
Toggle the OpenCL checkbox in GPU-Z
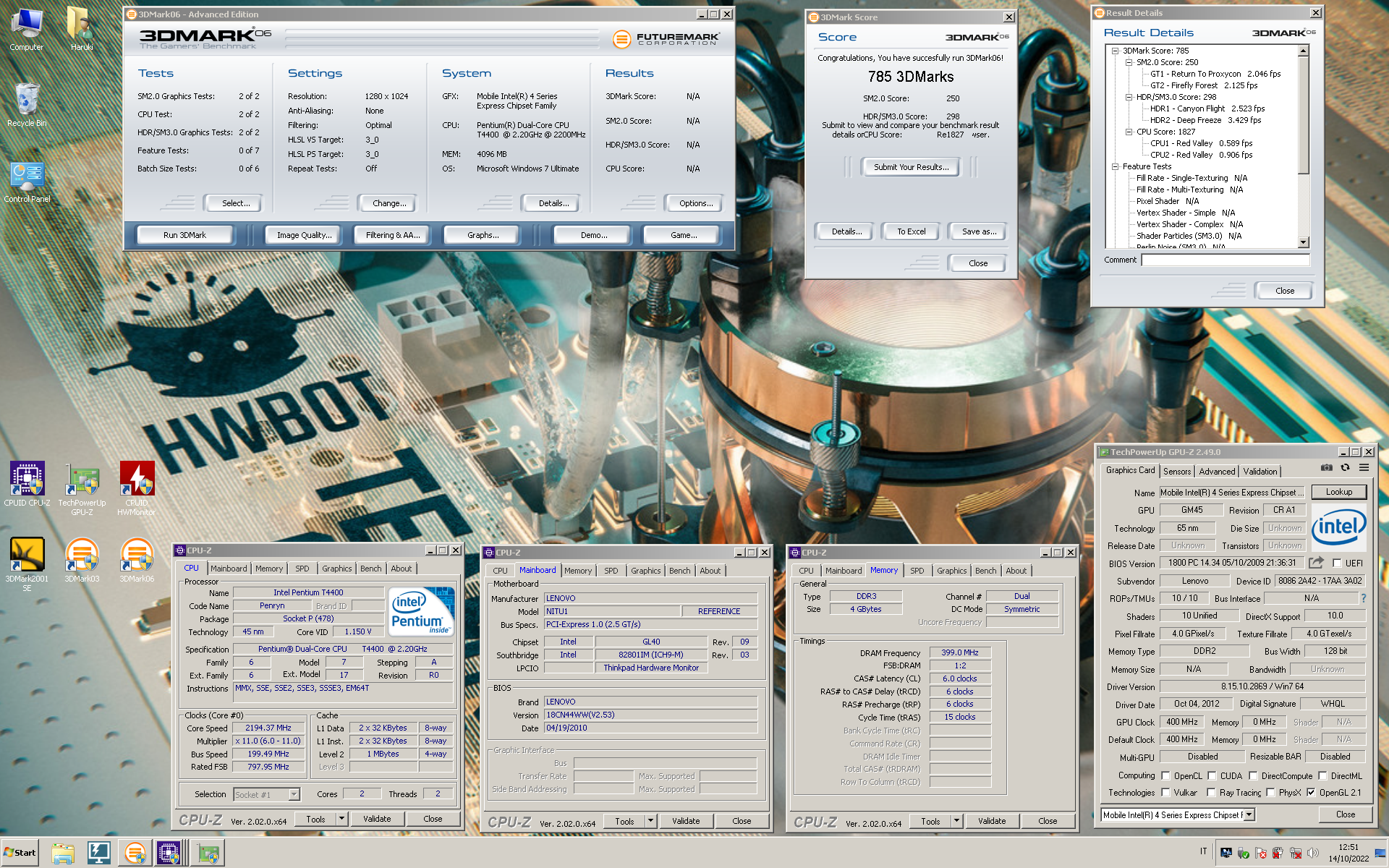pos(1165,775)
